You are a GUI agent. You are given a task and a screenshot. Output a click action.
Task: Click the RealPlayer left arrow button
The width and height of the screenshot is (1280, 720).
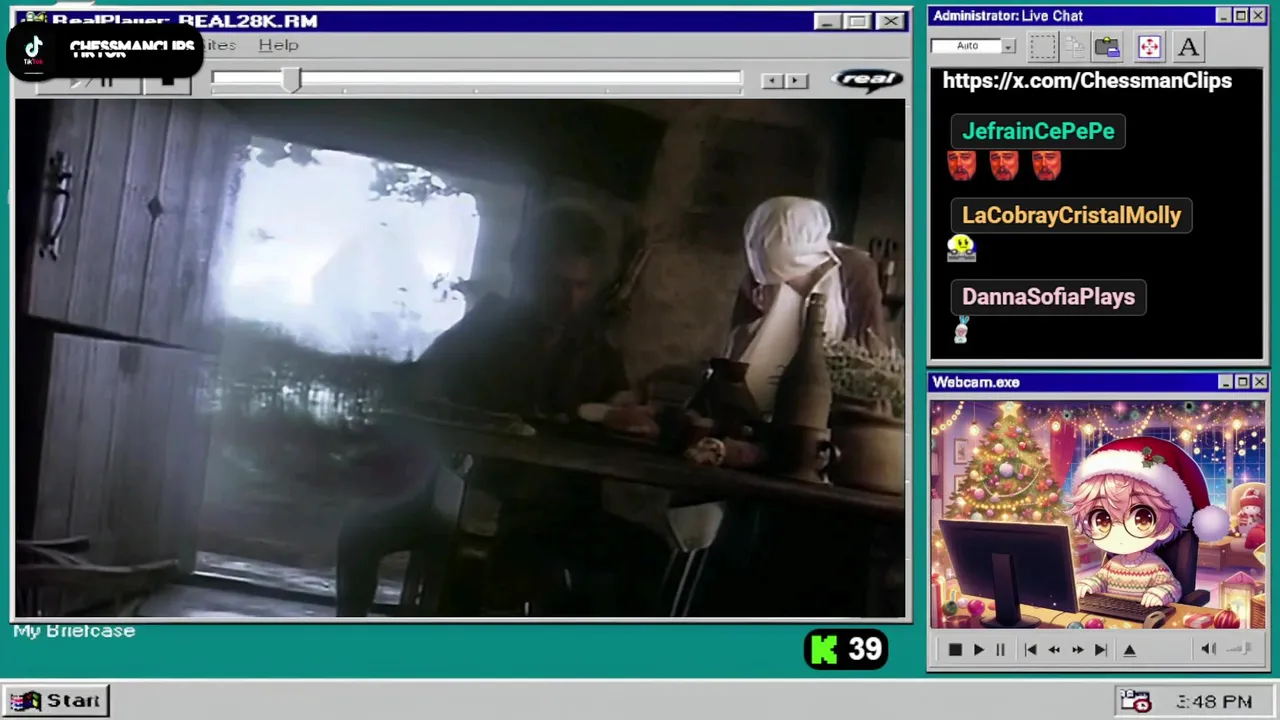pyautogui.click(x=772, y=81)
